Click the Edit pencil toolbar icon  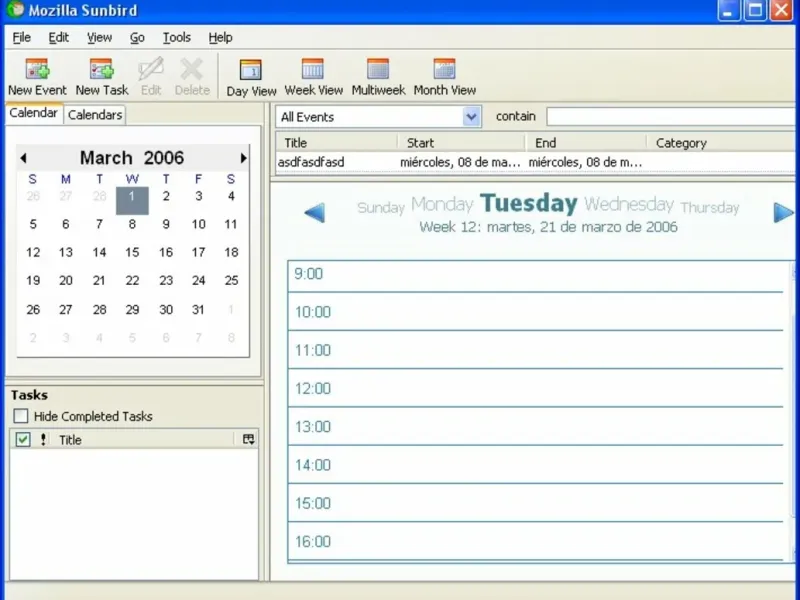(x=151, y=77)
